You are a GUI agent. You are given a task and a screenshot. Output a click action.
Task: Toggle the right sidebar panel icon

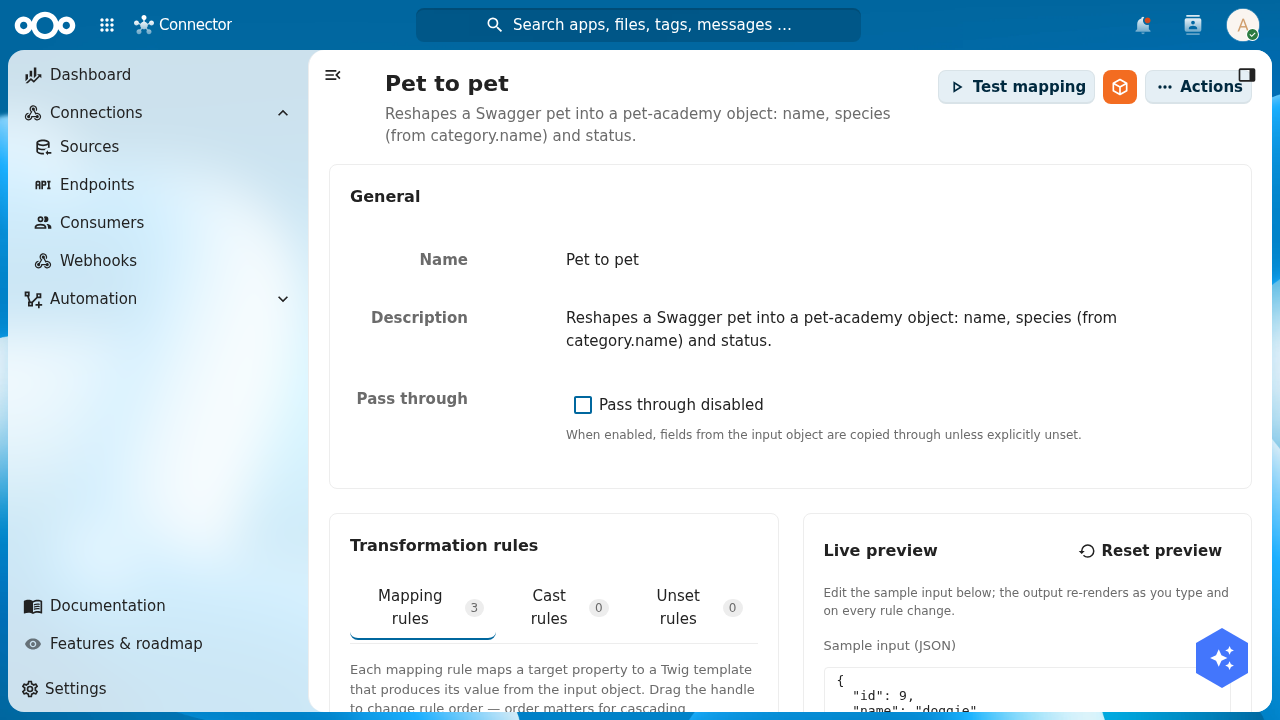1247,75
